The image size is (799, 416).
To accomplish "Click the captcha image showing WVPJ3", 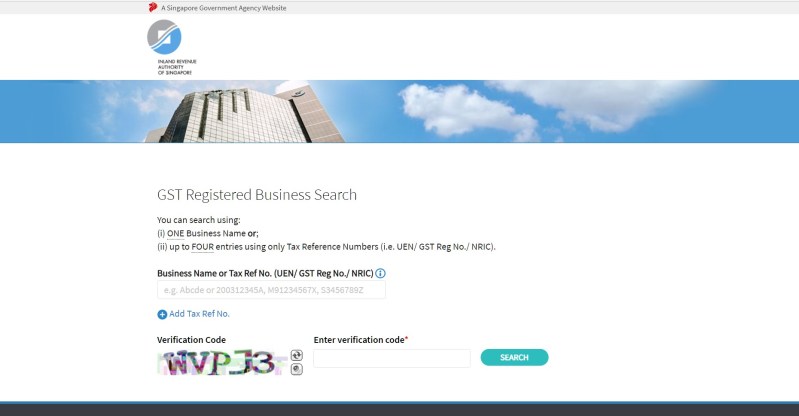I will [x=222, y=362].
